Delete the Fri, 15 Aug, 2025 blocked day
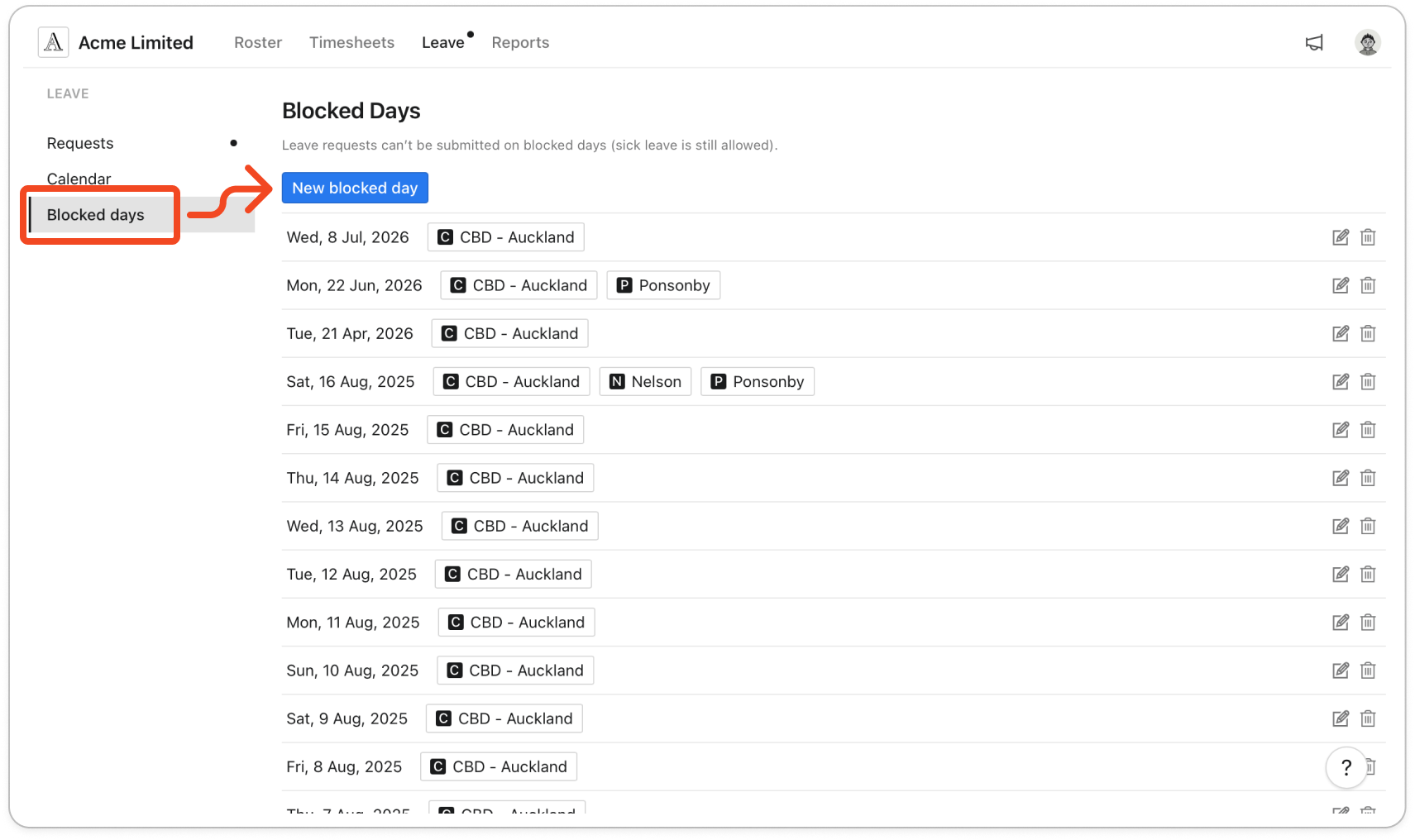Image resolution: width=1415 pixels, height=840 pixels. (x=1368, y=430)
